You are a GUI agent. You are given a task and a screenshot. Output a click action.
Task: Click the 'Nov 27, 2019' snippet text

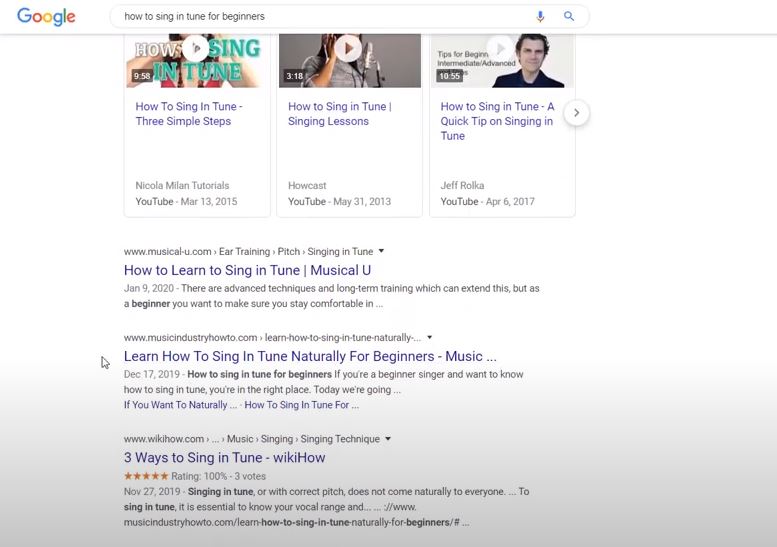click(152, 492)
